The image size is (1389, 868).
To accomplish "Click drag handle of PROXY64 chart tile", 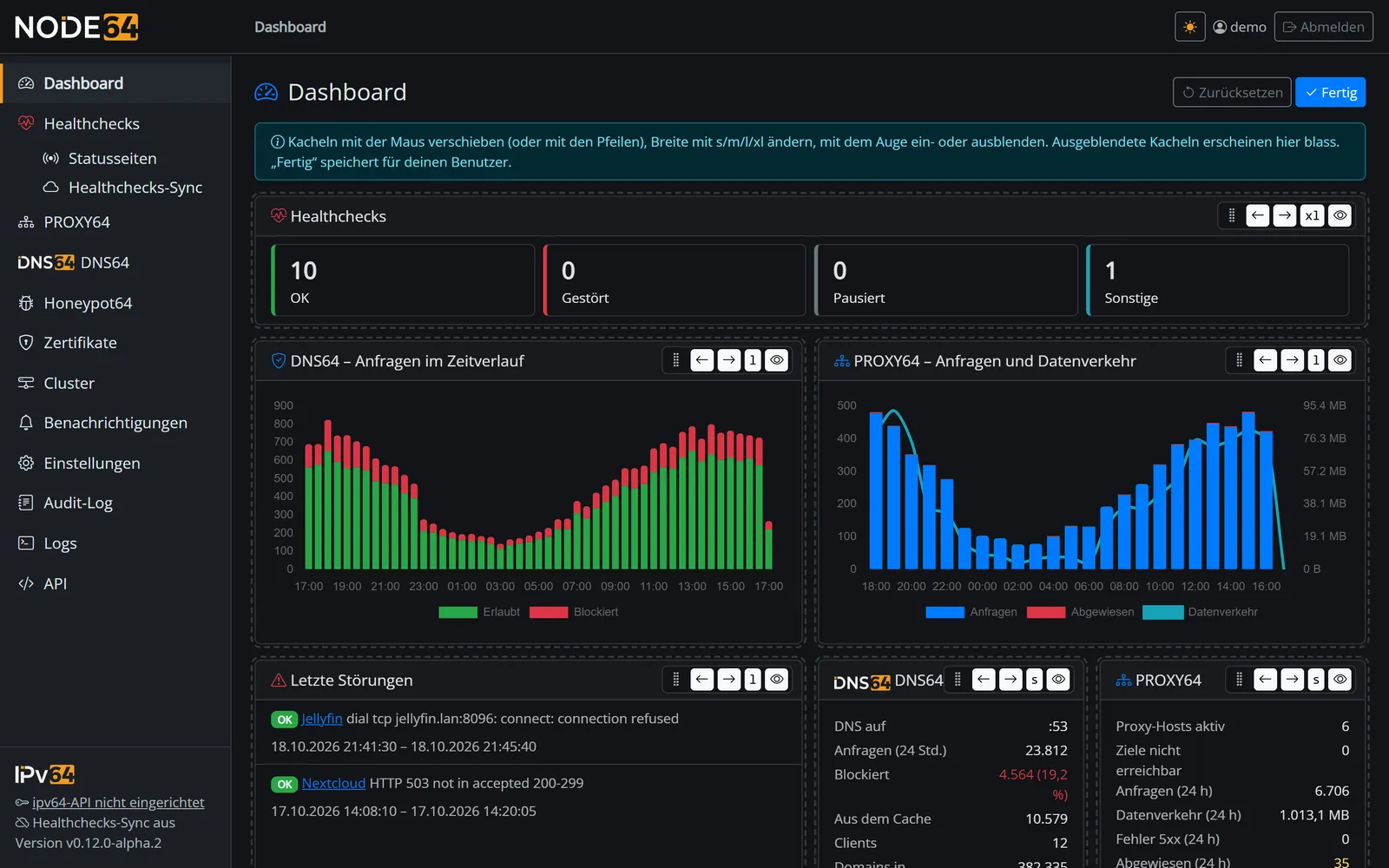I will 1239,360.
